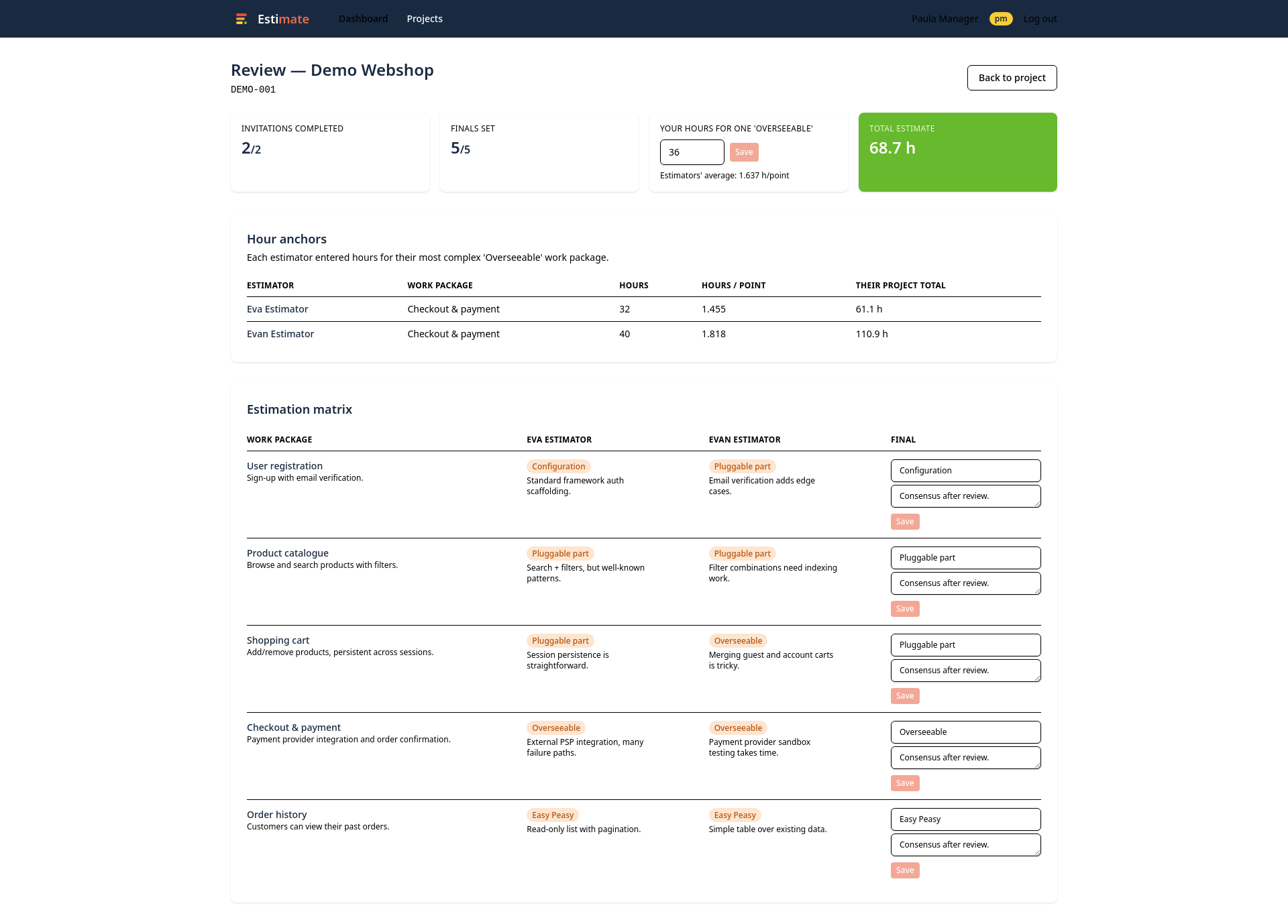
Task: Click Eva's Overseeable tag for Checkout & payment
Action: tap(555, 728)
